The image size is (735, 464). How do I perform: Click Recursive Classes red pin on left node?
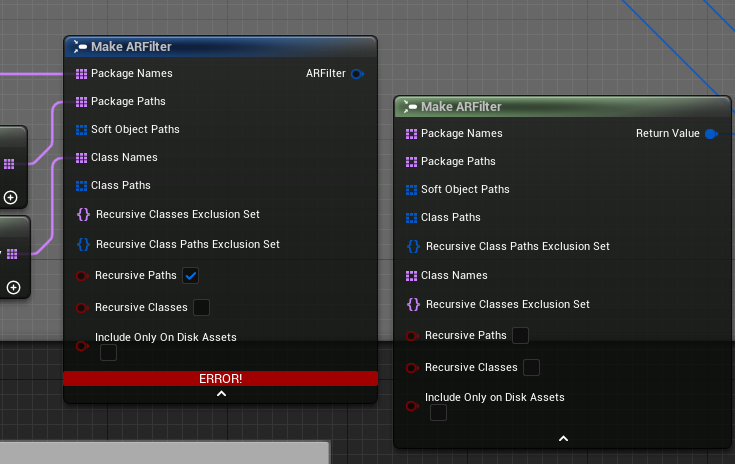(x=82, y=308)
